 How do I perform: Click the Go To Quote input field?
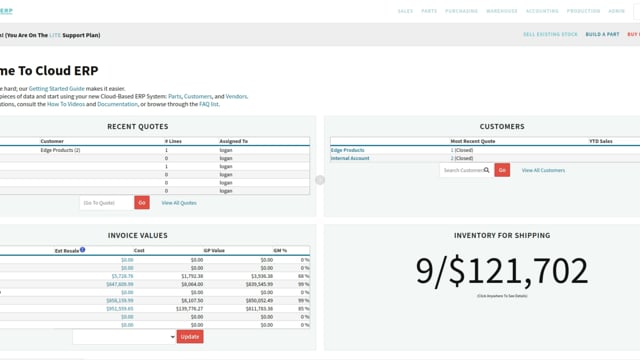[x=107, y=203]
